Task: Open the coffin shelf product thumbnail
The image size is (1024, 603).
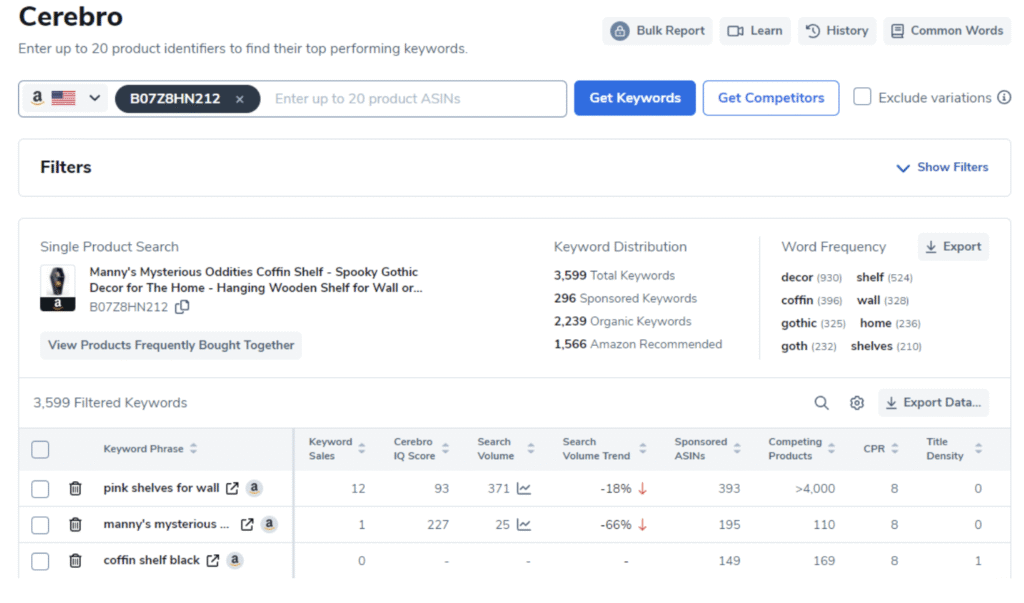Action: point(57,288)
